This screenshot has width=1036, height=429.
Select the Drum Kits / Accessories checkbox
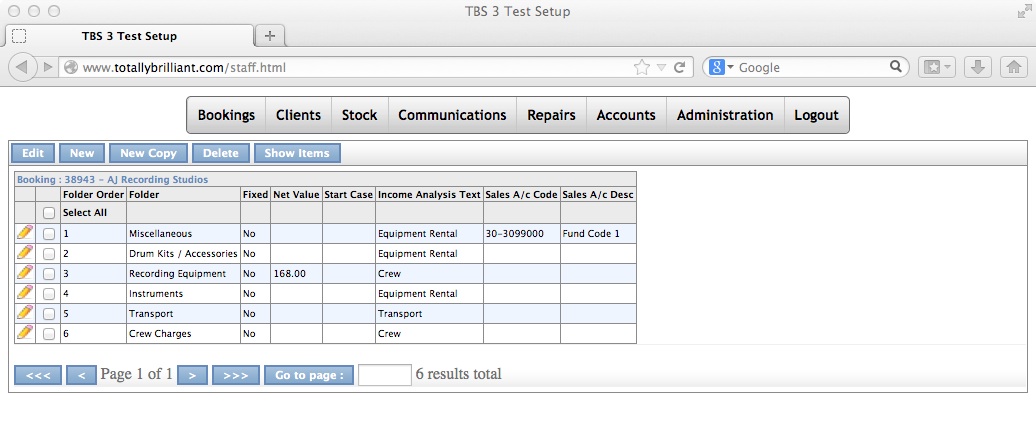click(49, 254)
